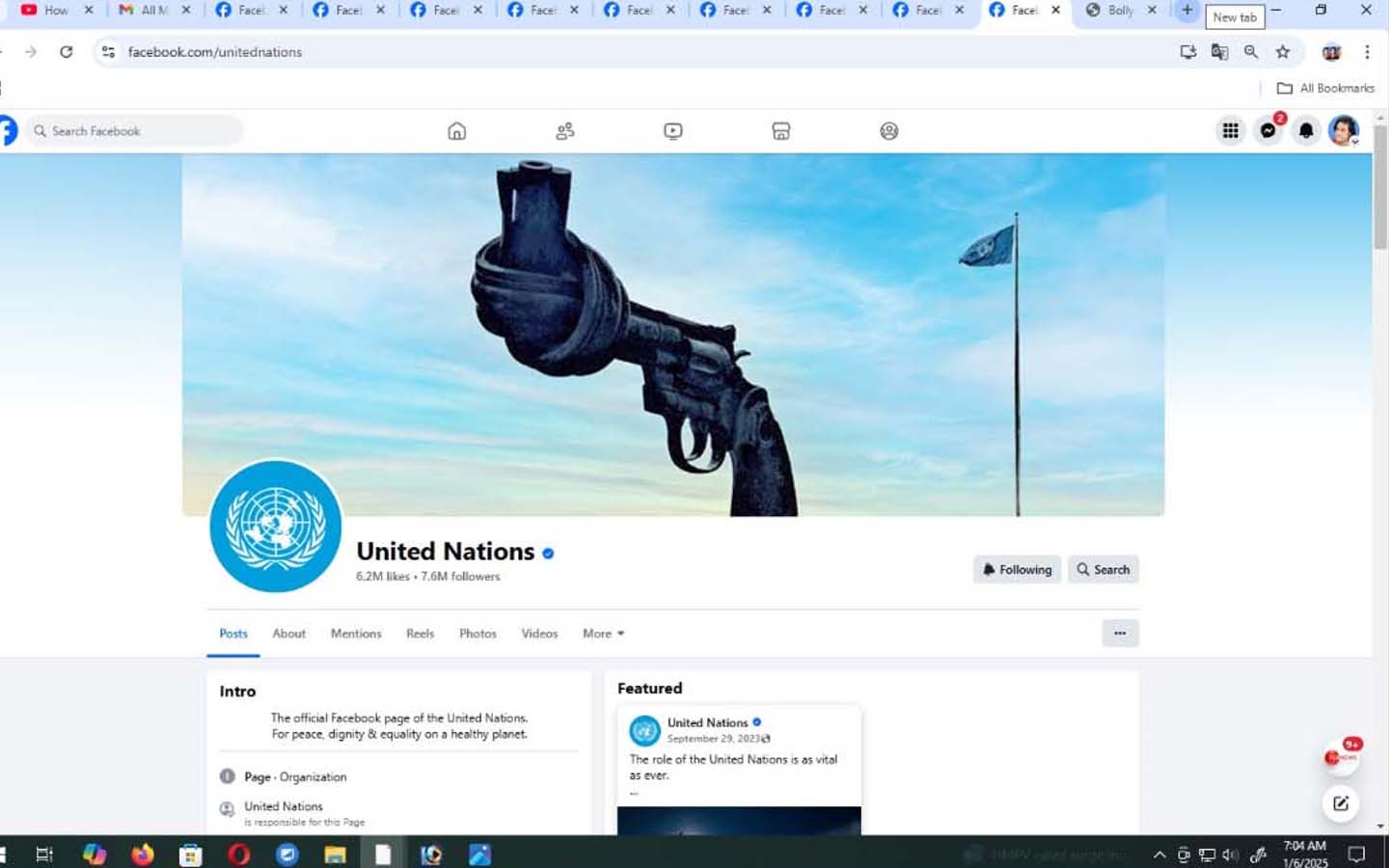Open the Chrome profile avatar
The height and width of the screenshot is (868, 1389).
point(1332,52)
